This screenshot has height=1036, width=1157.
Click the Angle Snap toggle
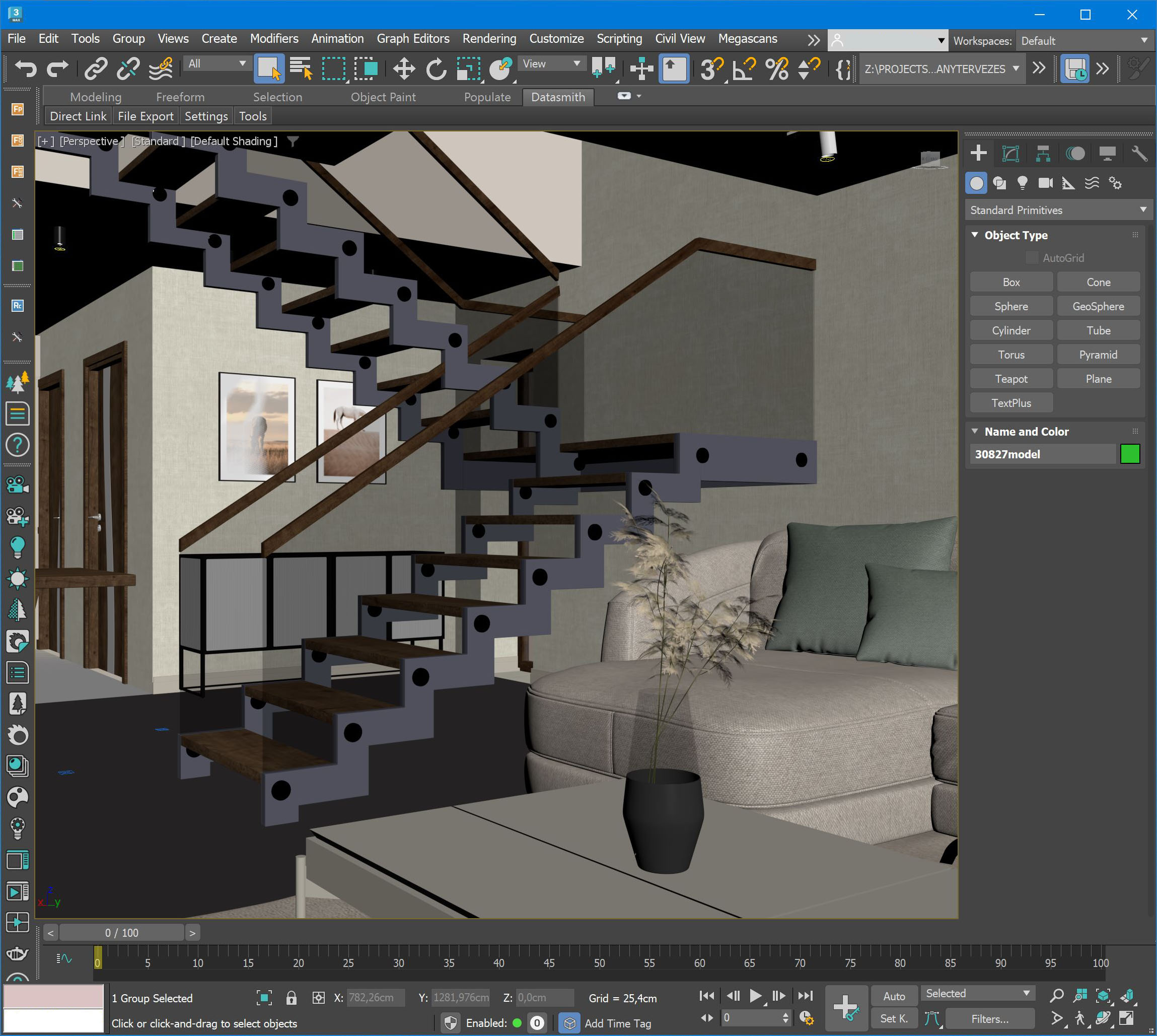744,69
